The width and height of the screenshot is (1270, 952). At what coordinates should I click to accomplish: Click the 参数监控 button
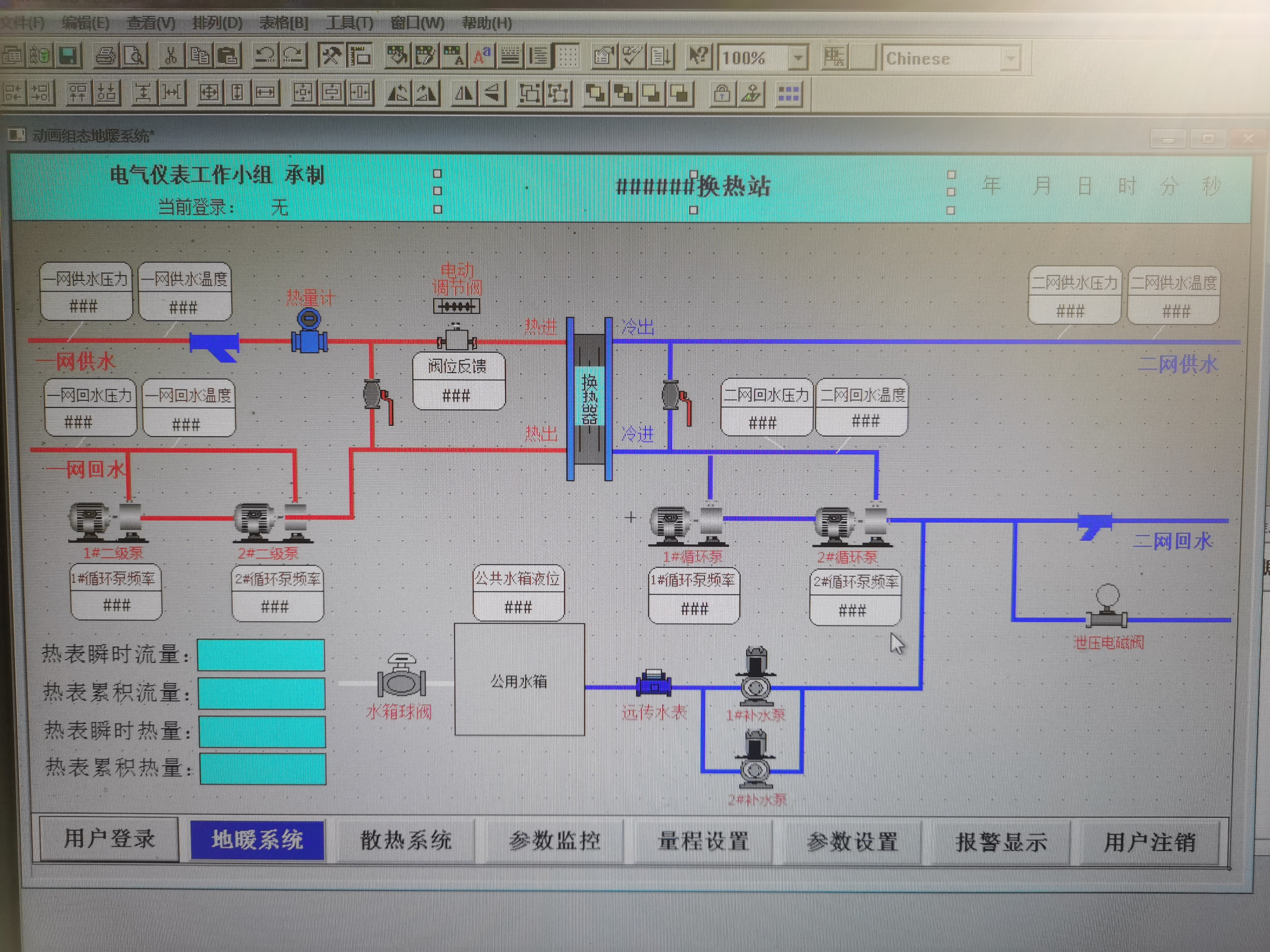[554, 841]
